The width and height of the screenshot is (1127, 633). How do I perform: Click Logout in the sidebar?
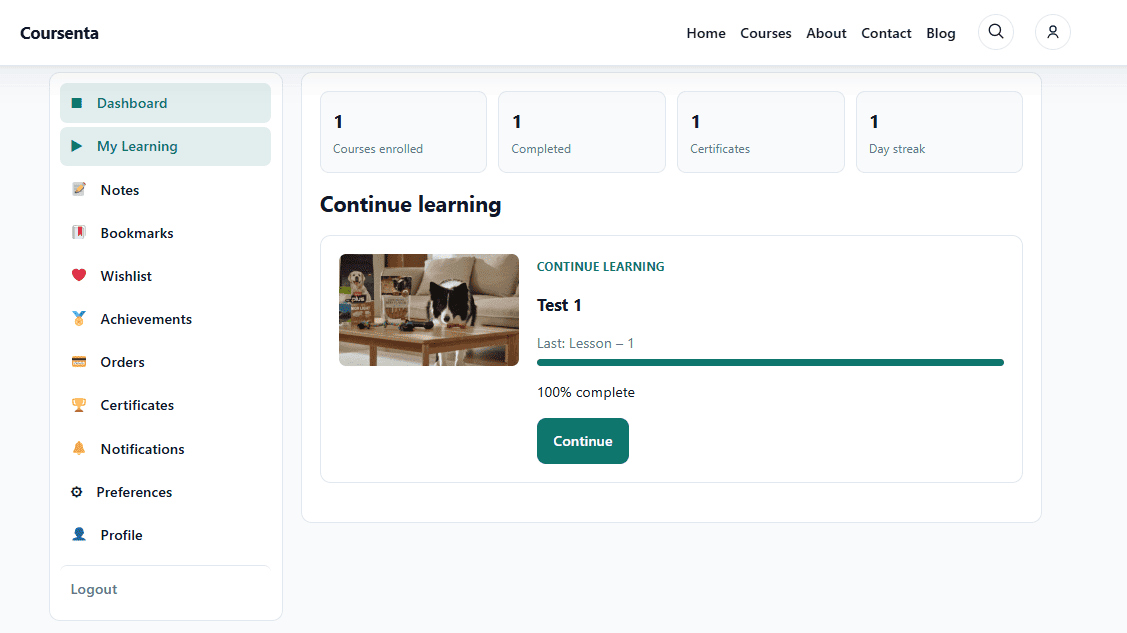[93, 589]
